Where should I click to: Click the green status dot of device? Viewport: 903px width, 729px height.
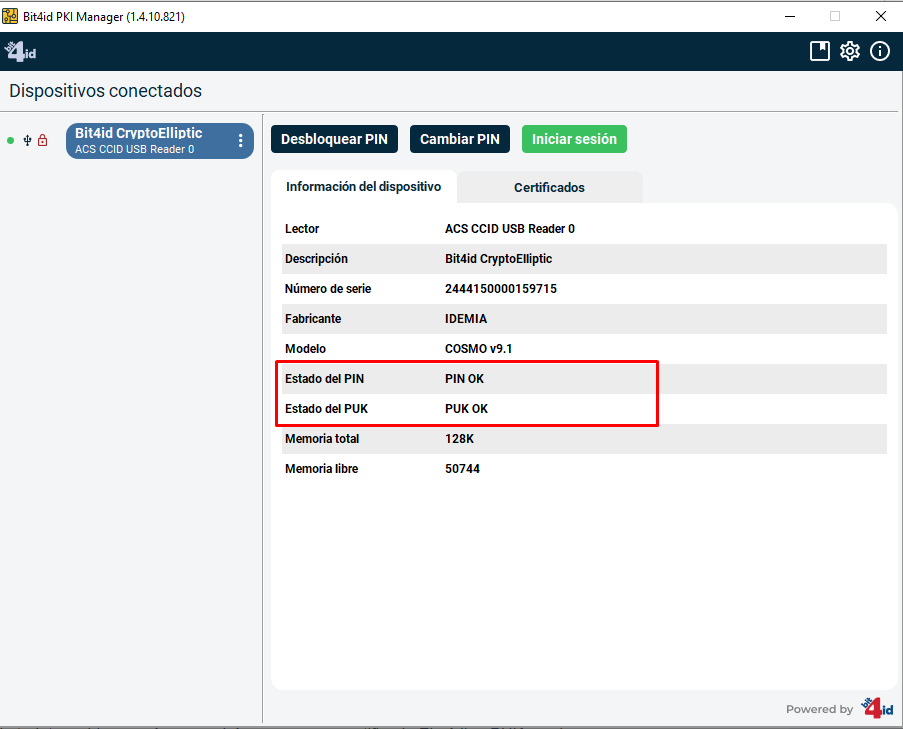click(x=10, y=141)
